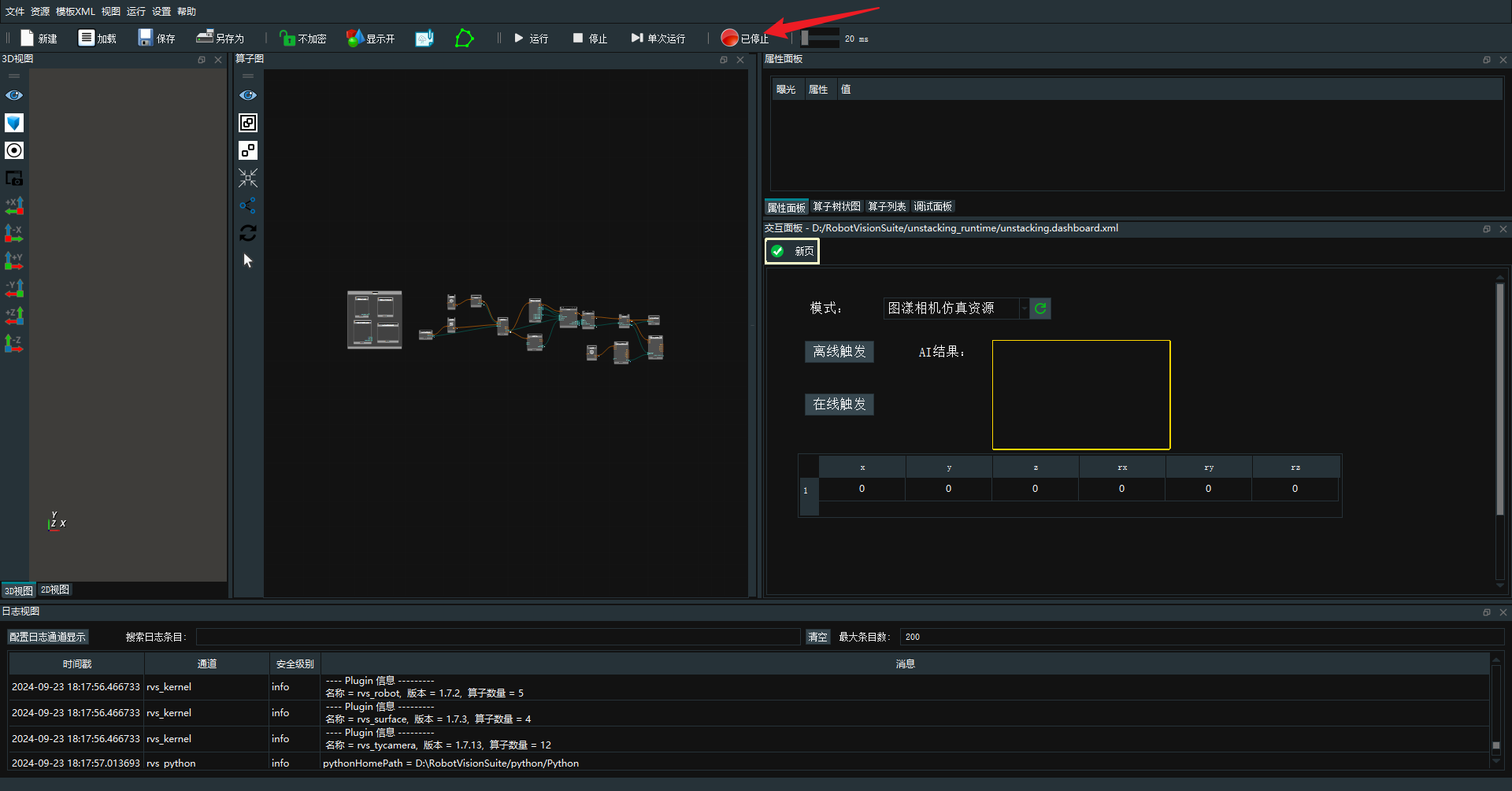Click the 离线触发 button

pos(839,351)
